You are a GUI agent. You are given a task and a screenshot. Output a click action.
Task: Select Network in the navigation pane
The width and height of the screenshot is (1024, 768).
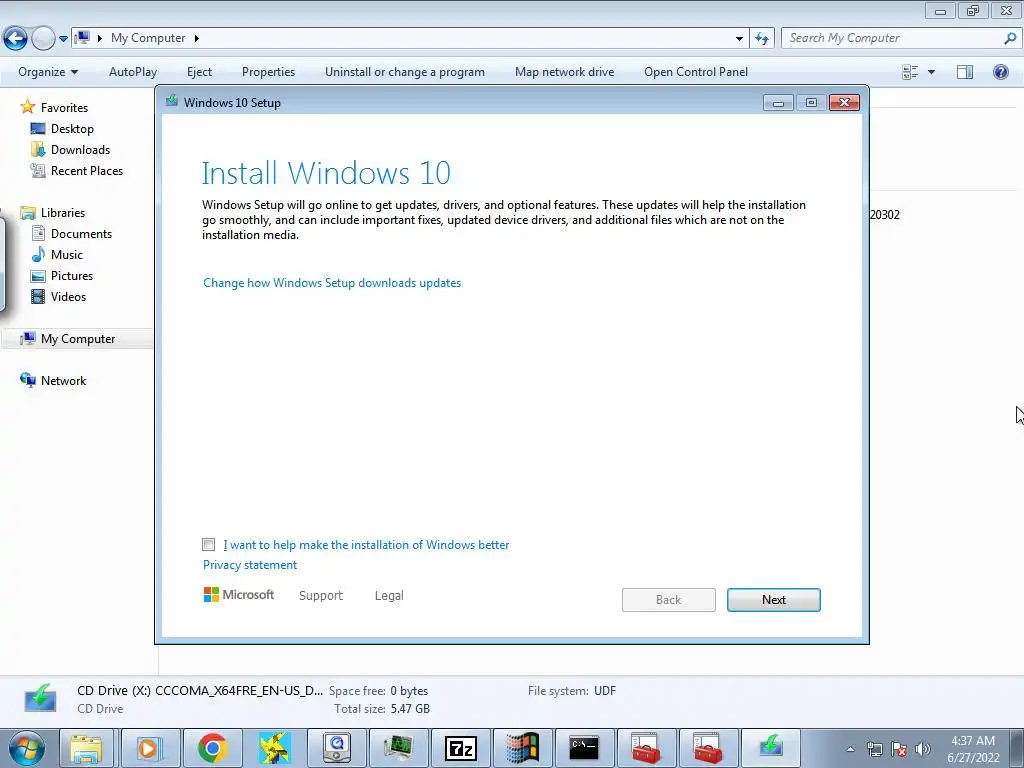click(x=63, y=381)
